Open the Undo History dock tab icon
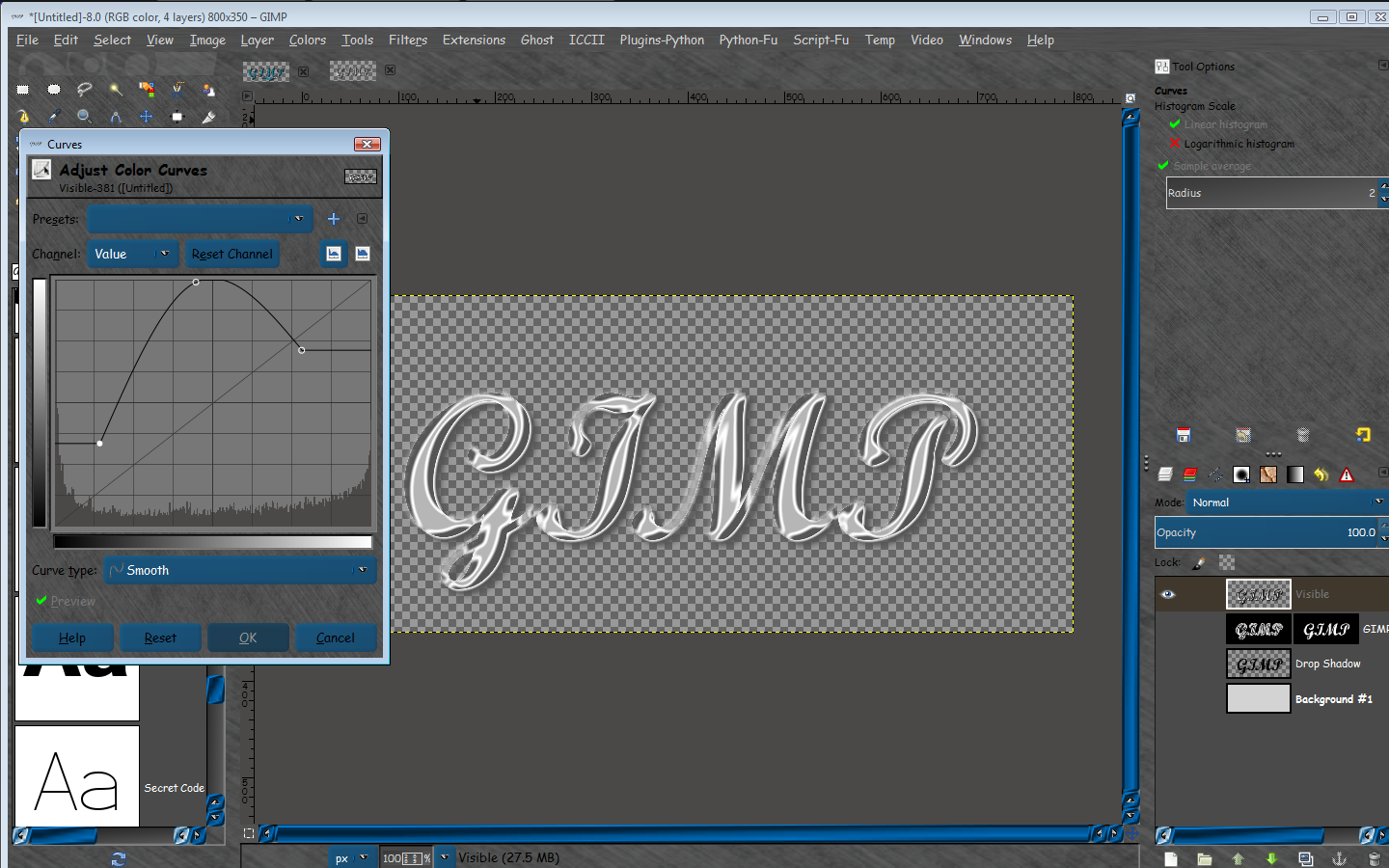This screenshot has height=868, width=1389. click(x=1321, y=475)
